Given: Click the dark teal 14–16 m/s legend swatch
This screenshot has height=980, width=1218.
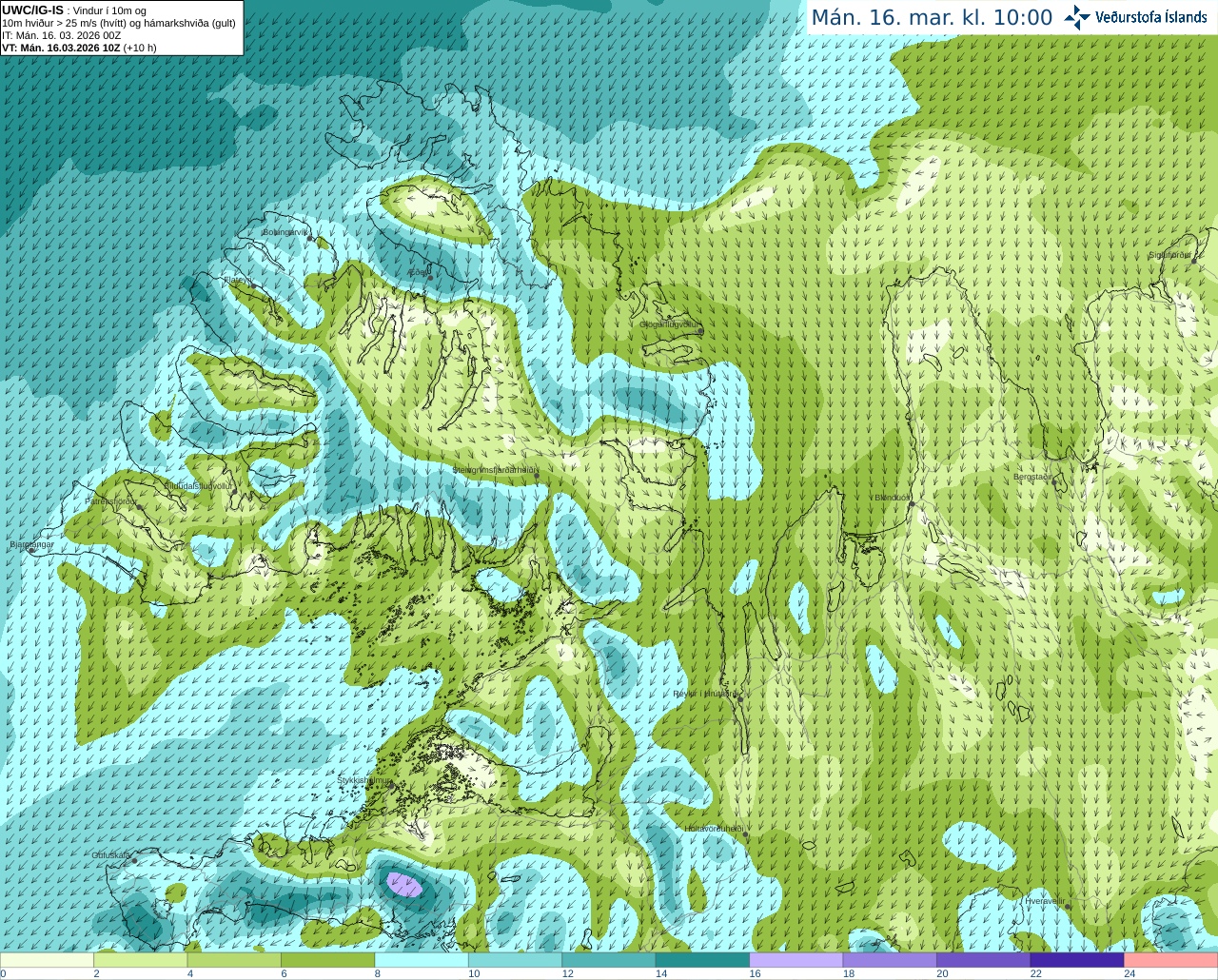Looking at the screenshot, I should pos(703,960).
